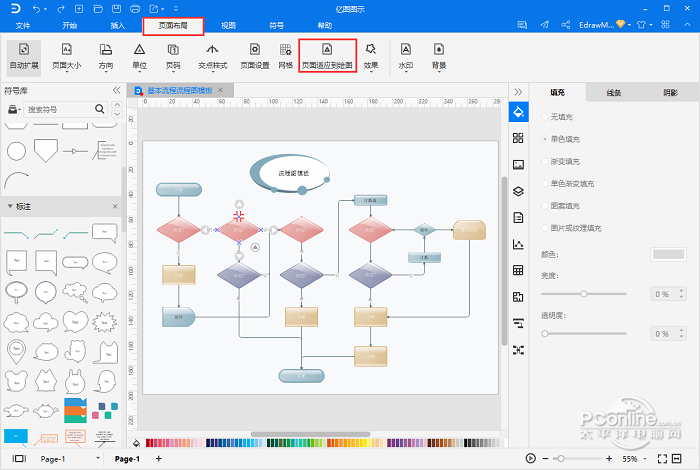This screenshot has width=700, height=470.
Task: Switch to the 线条 line tab
Action: click(614, 93)
